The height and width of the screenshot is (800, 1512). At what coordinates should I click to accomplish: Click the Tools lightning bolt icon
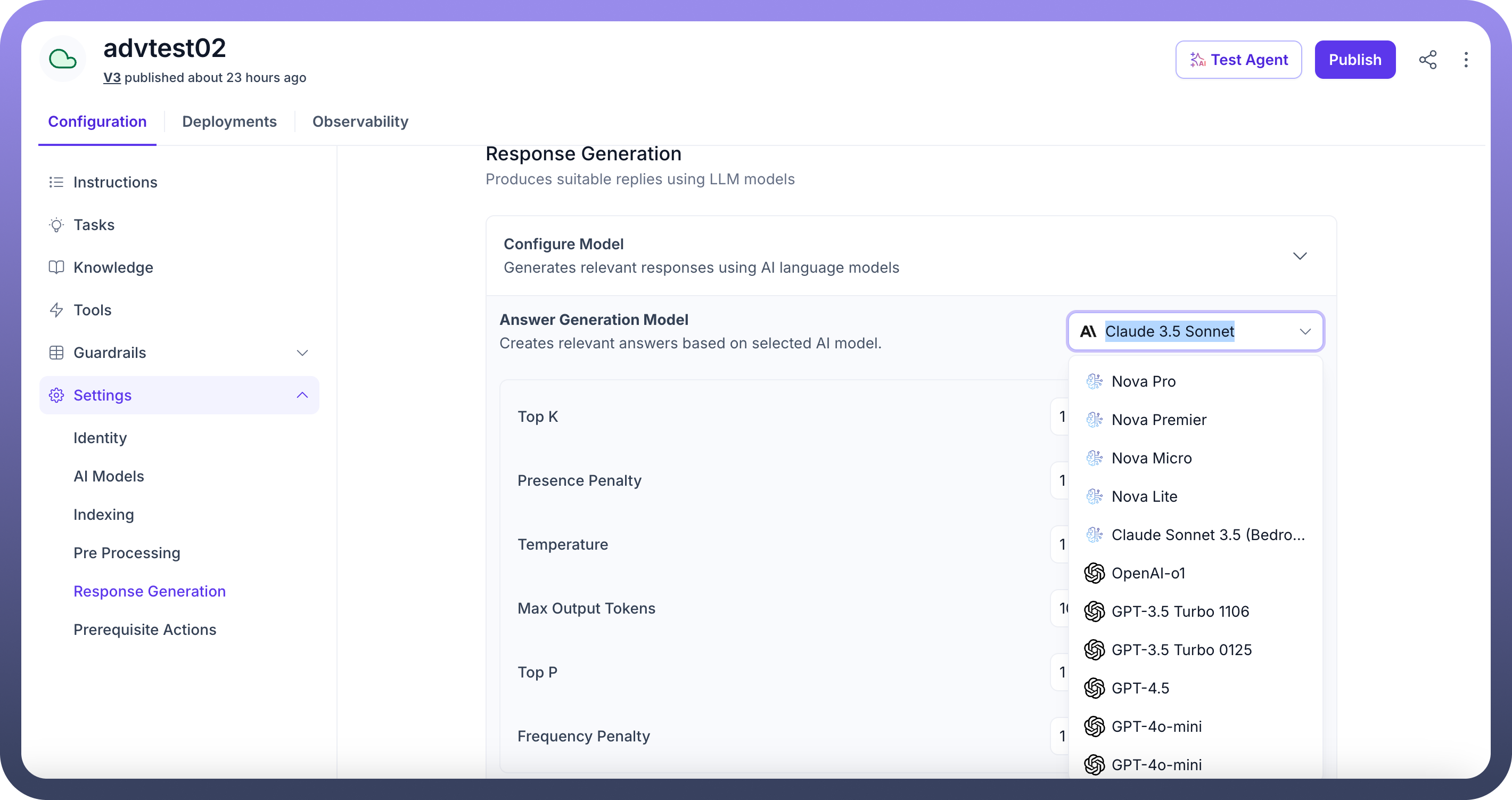click(x=56, y=310)
